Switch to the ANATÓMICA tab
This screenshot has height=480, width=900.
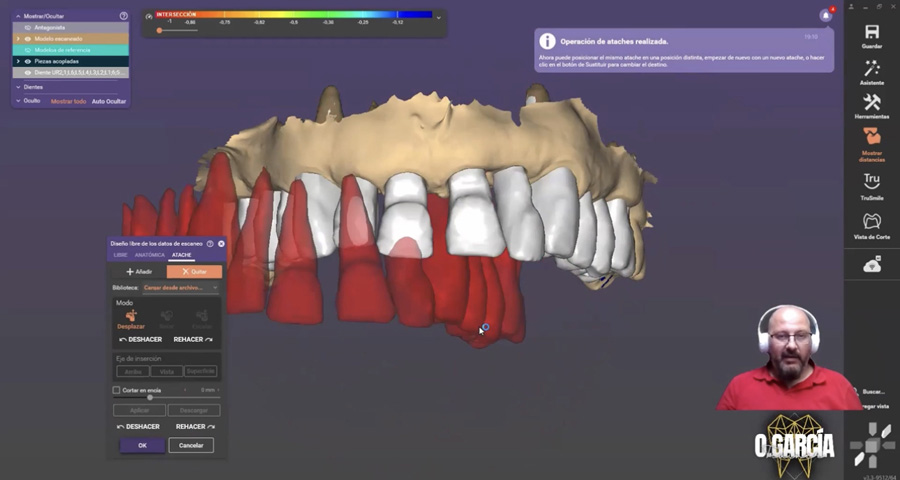click(150, 255)
